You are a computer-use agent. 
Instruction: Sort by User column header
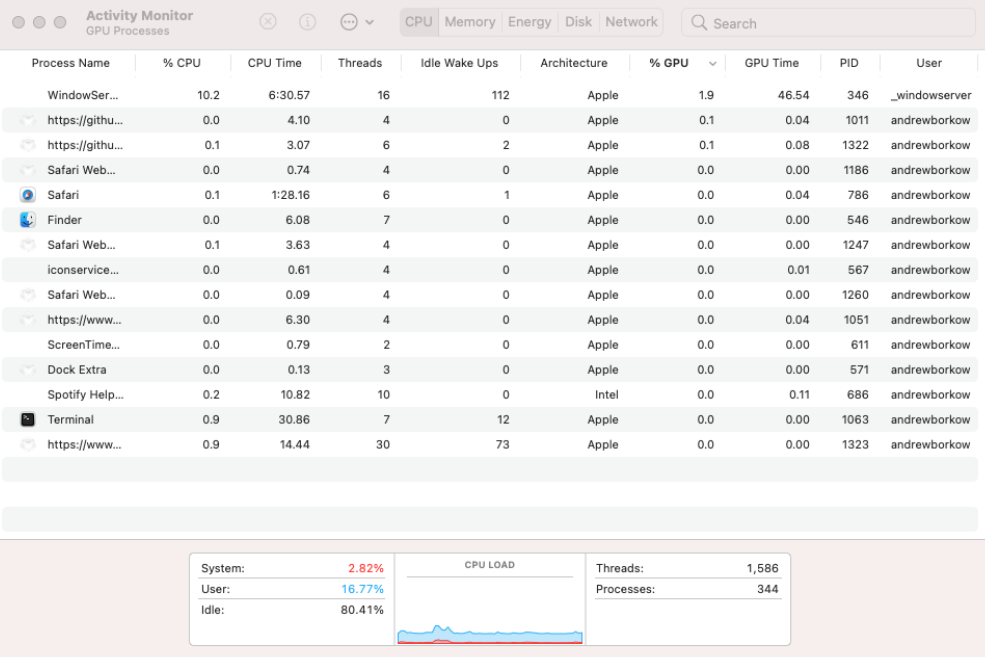click(x=929, y=63)
